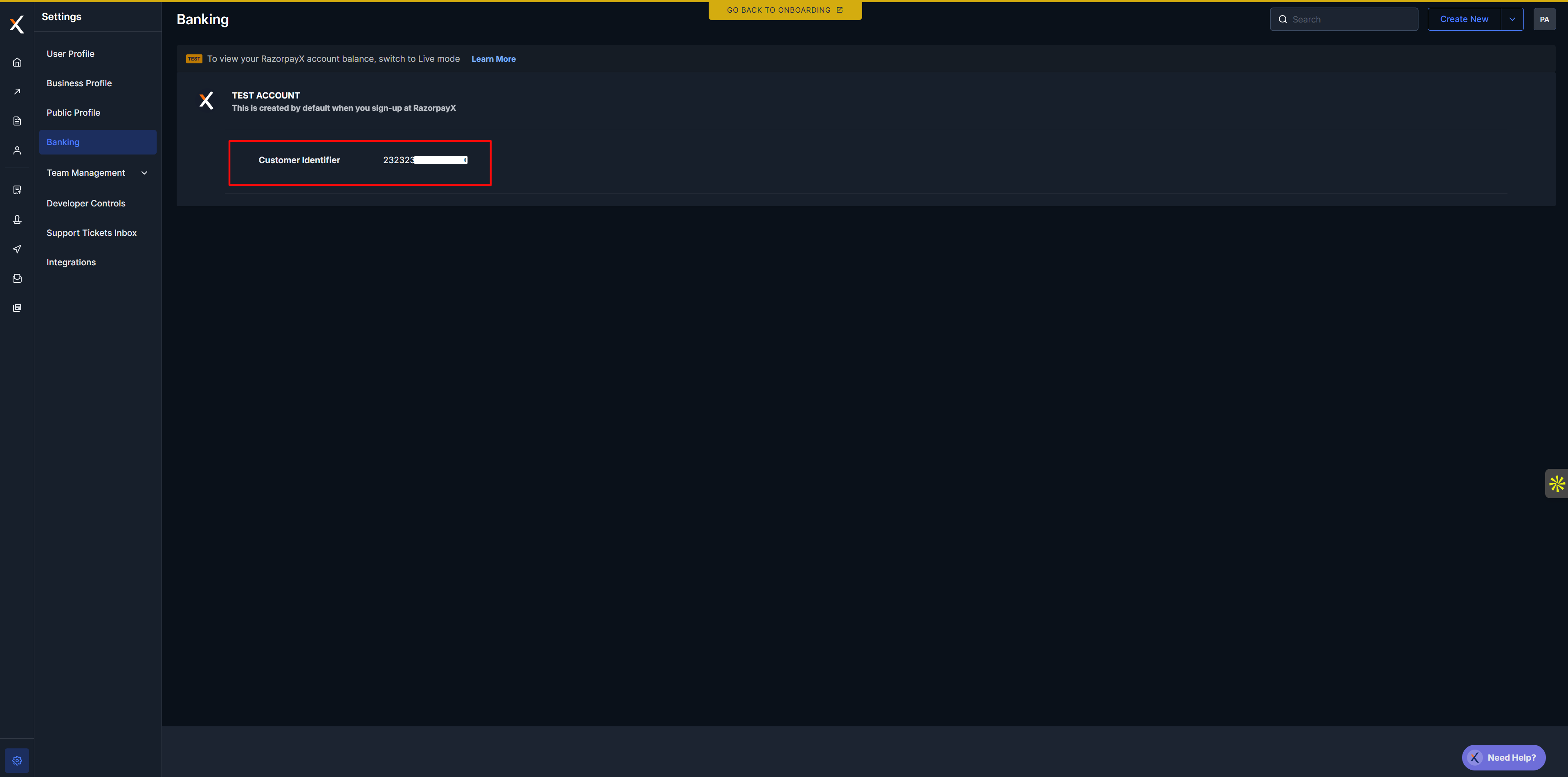The width and height of the screenshot is (1568, 777).
Task: Open the document page icon in sidebar
Action: point(17,121)
